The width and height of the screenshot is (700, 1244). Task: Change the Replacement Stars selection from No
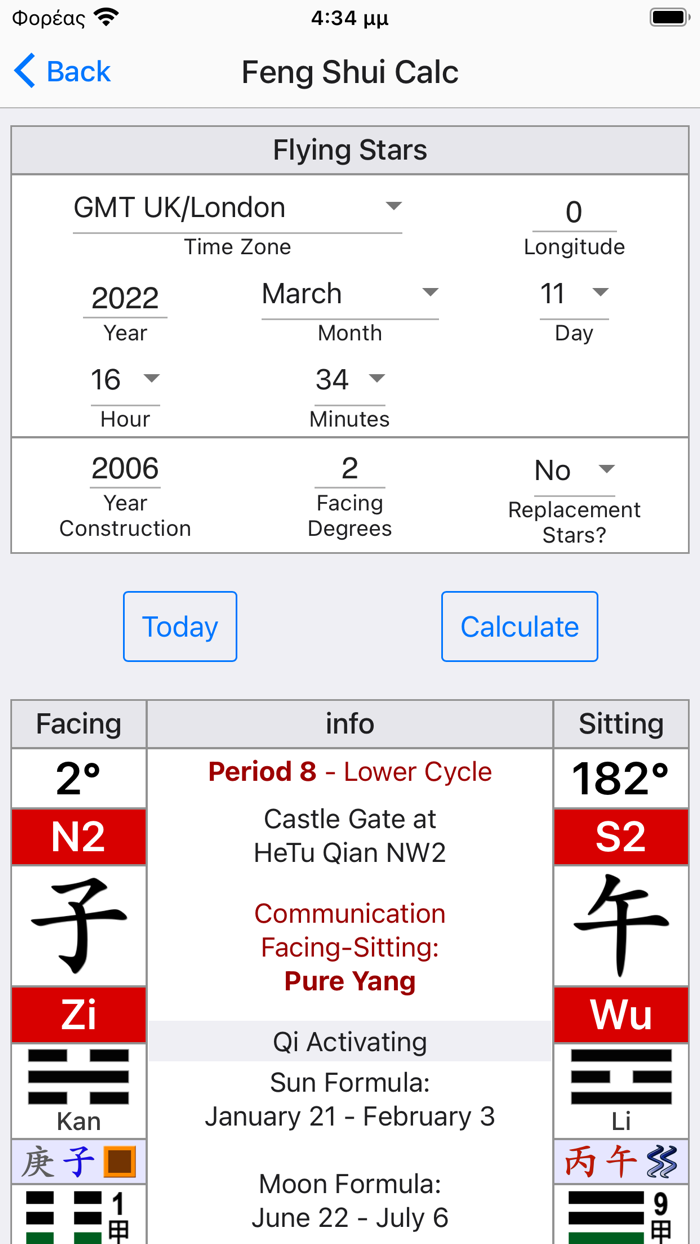[x=574, y=469]
